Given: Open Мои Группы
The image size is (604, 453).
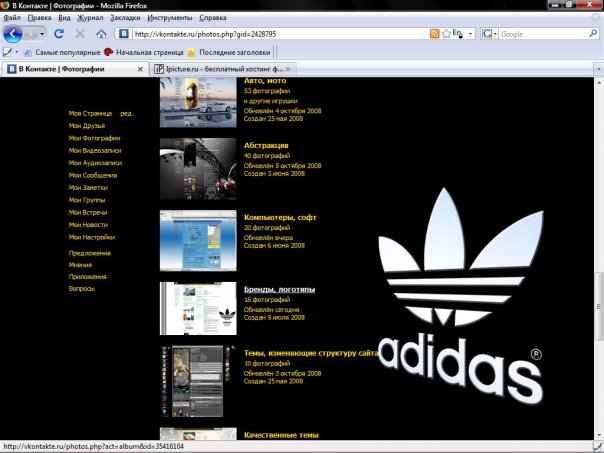Looking at the screenshot, I should point(87,200).
